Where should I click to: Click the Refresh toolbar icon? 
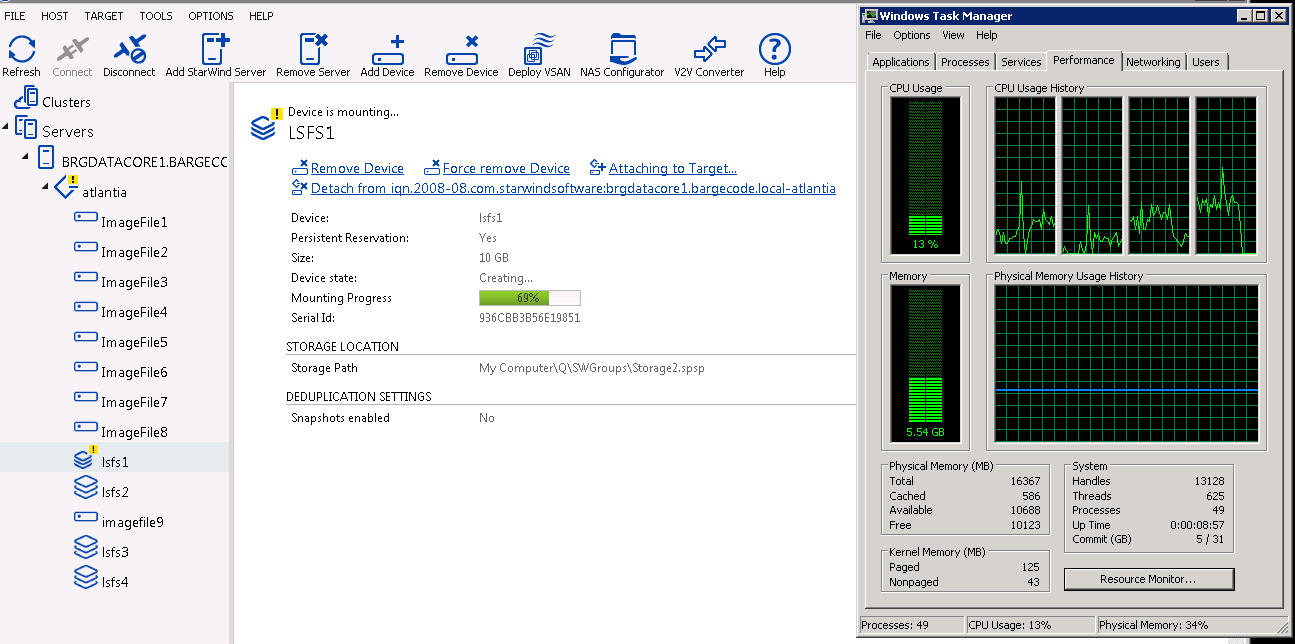pos(21,49)
